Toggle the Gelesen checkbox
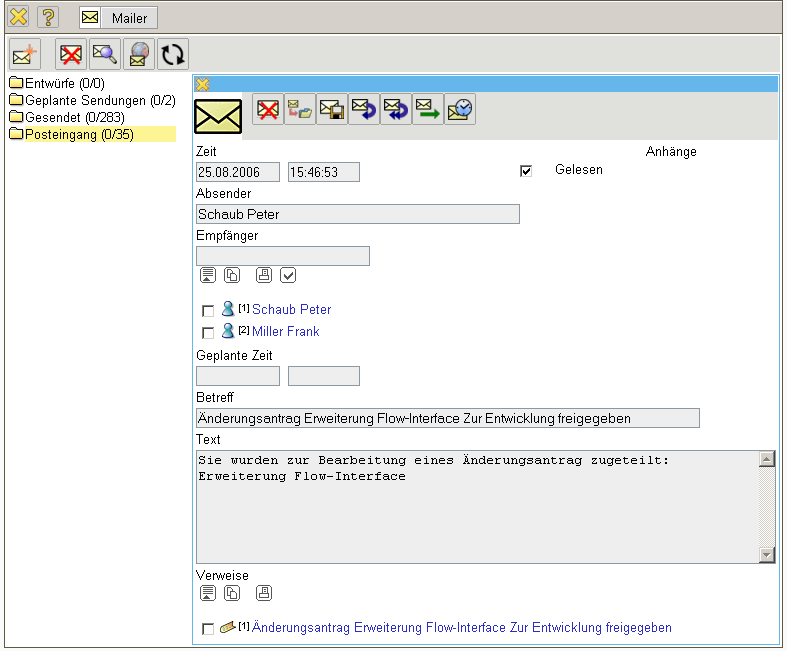 (x=526, y=171)
